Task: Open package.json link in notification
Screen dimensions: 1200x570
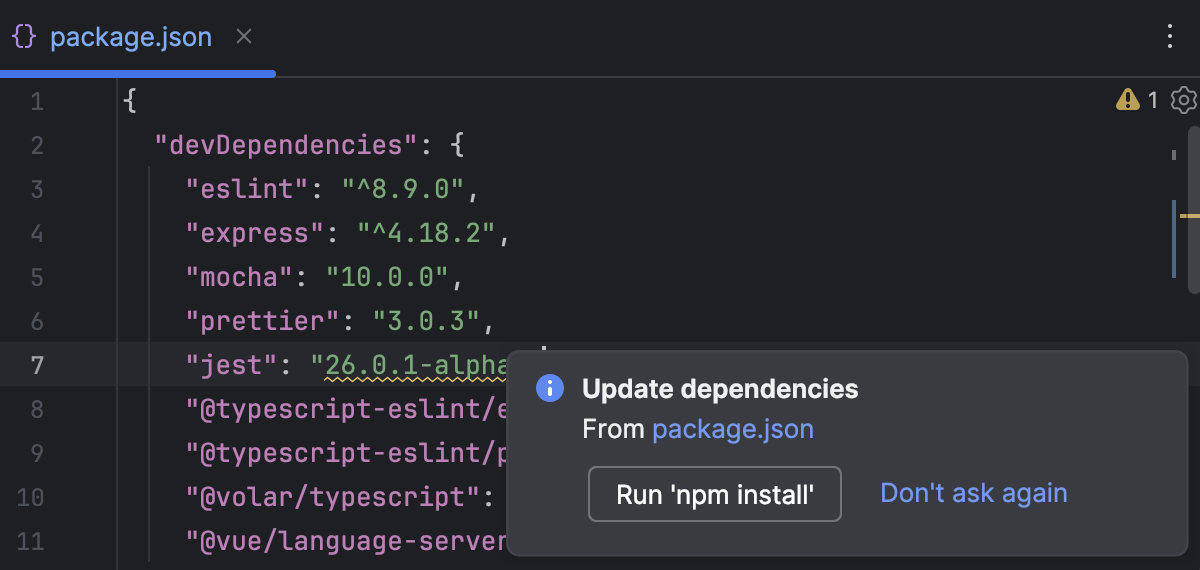Action: [732, 430]
